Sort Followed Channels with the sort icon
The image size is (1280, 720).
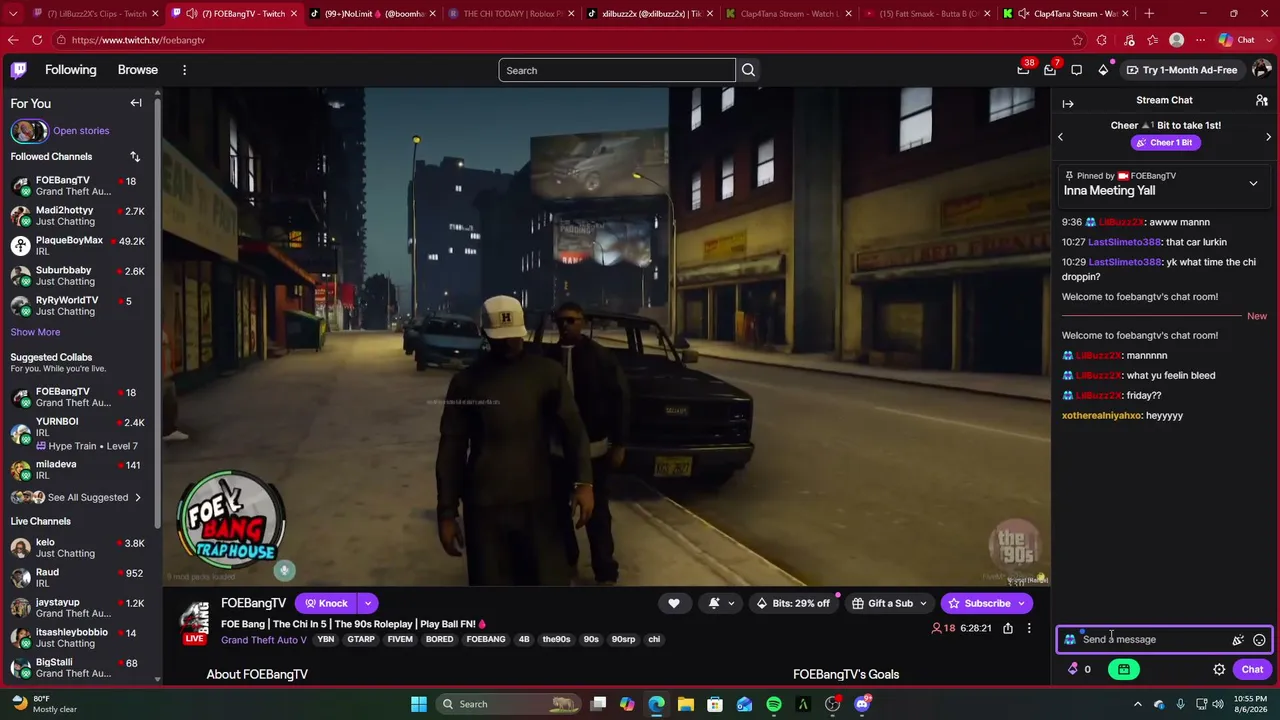pos(135,157)
